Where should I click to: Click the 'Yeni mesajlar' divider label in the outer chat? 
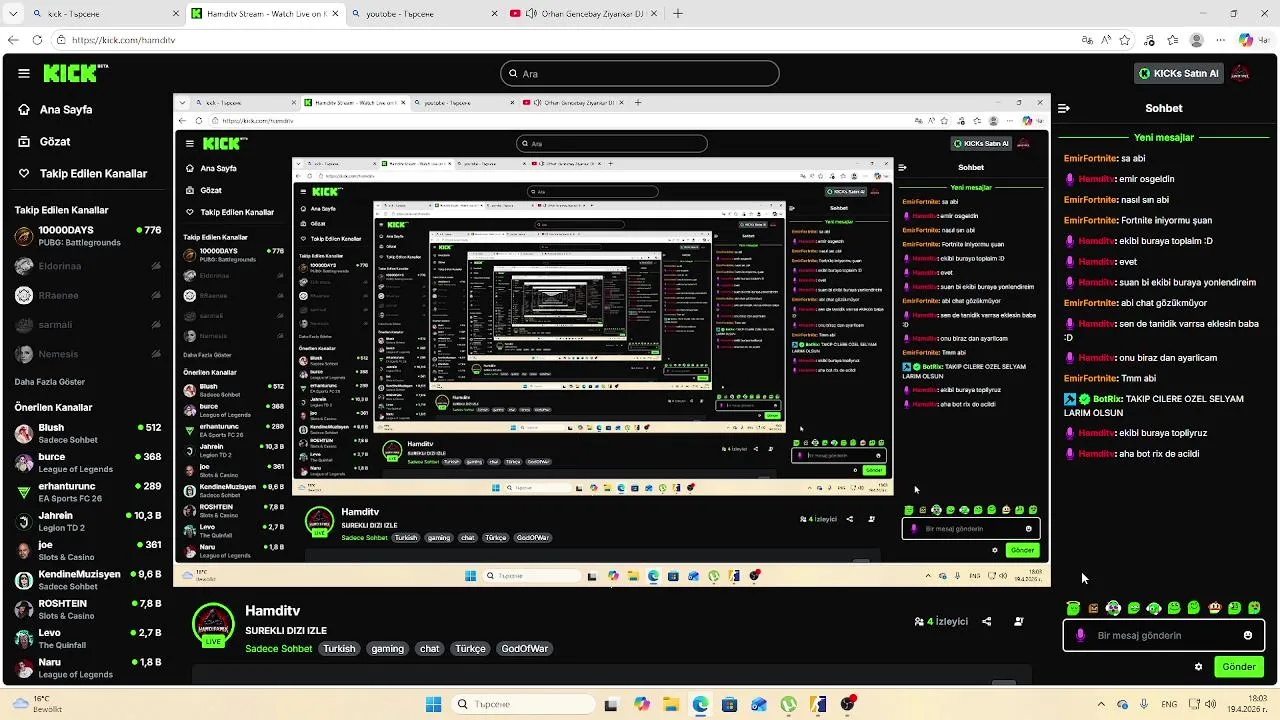(1164, 137)
